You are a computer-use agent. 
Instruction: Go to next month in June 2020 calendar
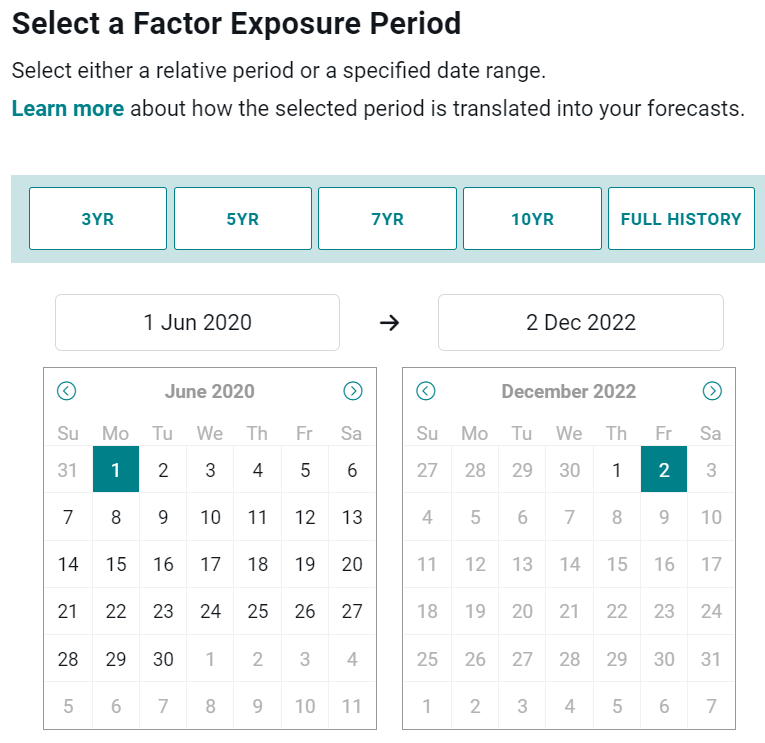pos(352,391)
